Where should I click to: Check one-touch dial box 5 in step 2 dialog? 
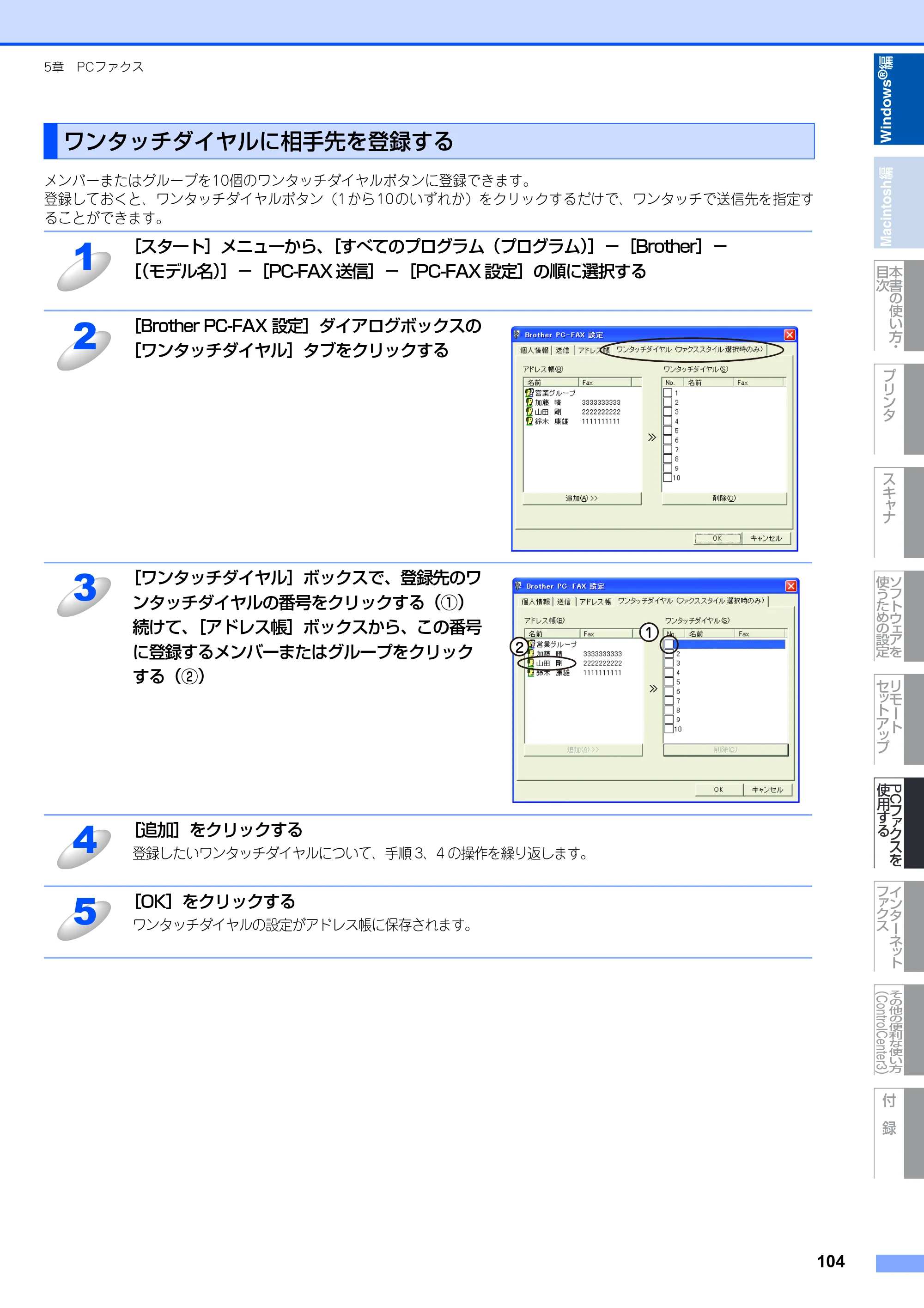[x=668, y=430]
